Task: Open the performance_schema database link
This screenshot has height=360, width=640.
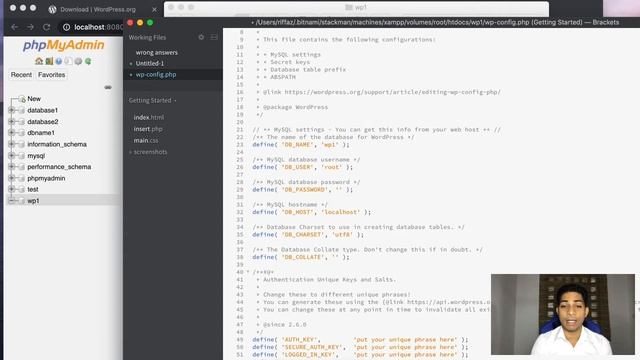Action: (x=59, y=167)
